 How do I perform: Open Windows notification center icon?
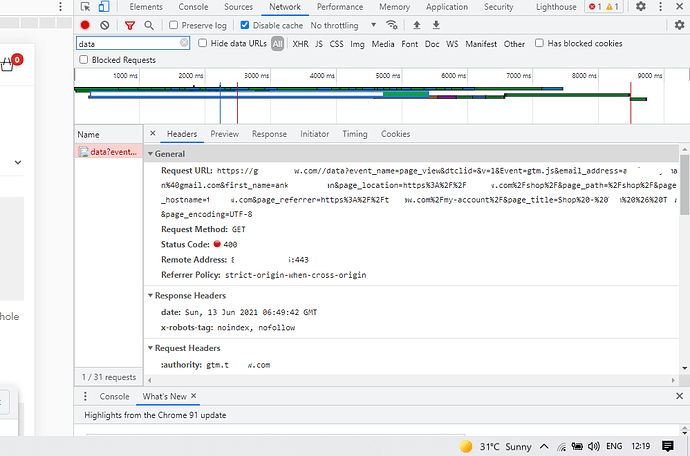[x=668, y=446]
